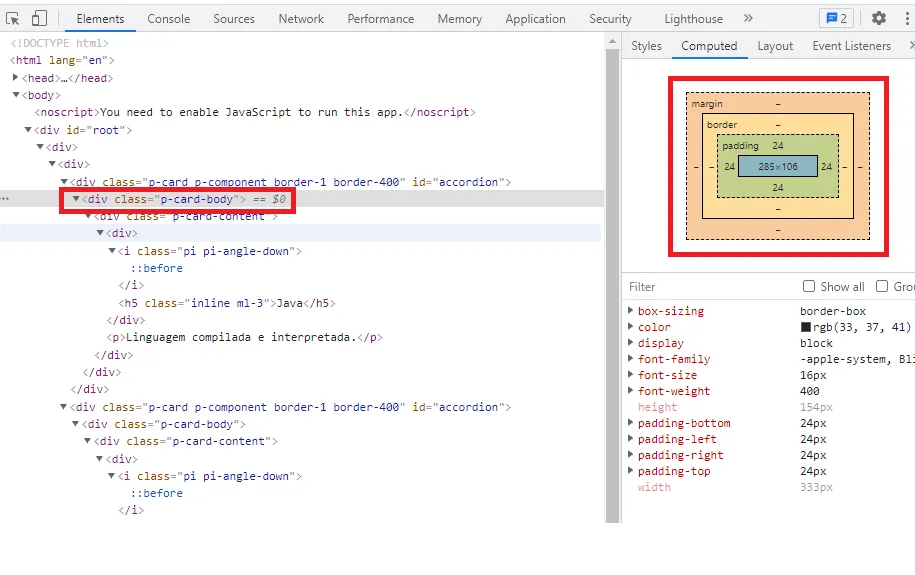This screenshot has width=915, height=575.
Task: Open DevTools settings gear
Action: pos(879,19)
